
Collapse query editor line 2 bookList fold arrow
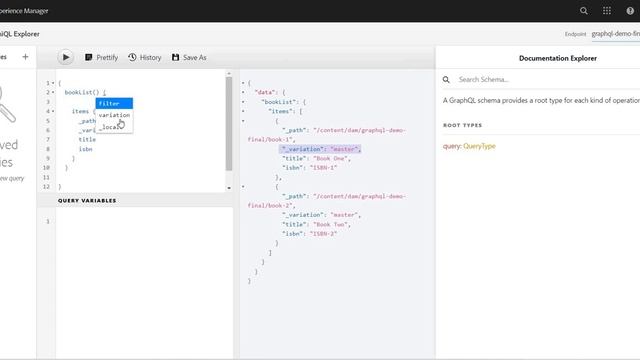coord(53,93)
